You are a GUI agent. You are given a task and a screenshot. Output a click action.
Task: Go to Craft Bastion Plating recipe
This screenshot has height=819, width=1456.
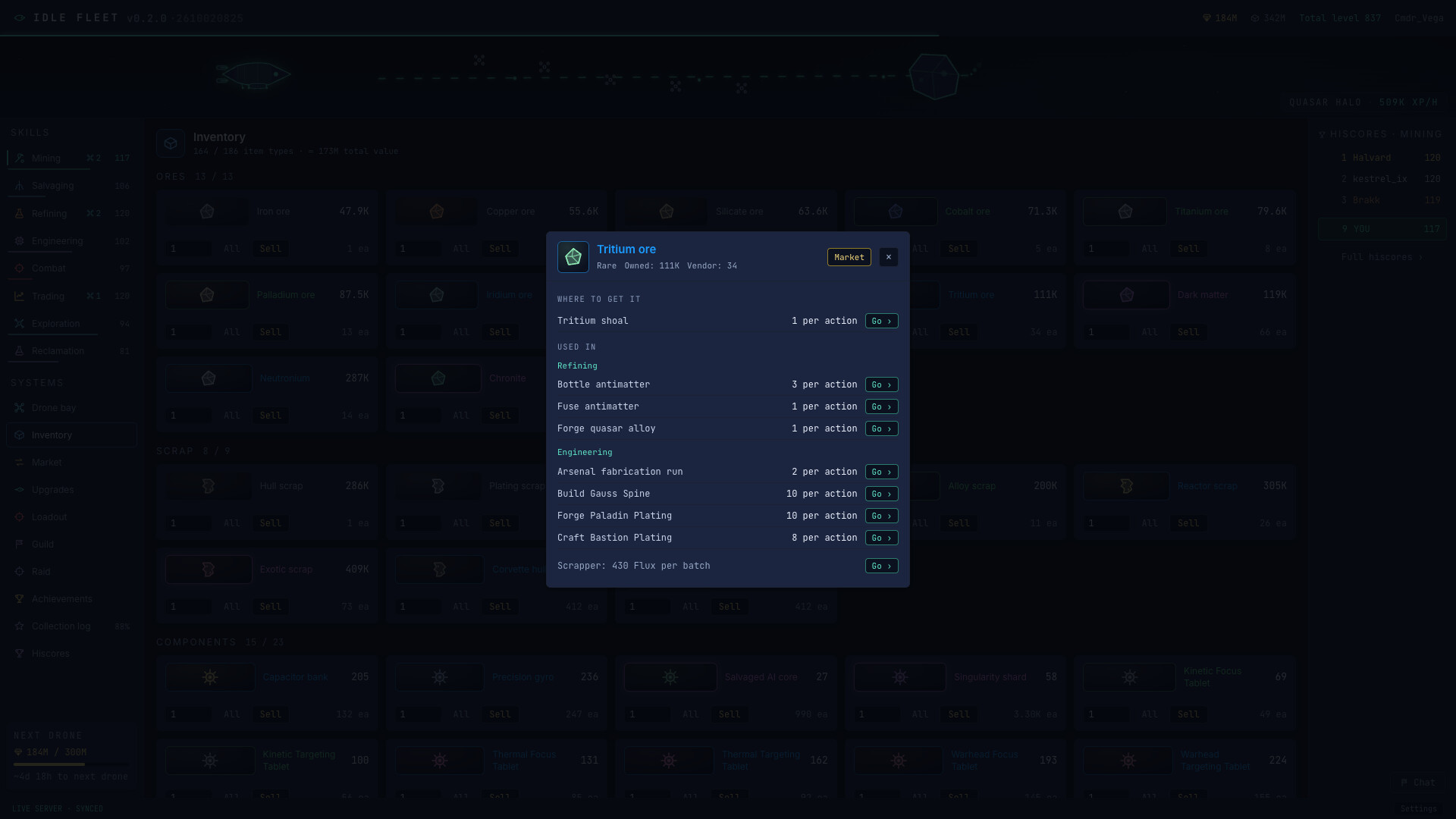[x=881, y=538]
